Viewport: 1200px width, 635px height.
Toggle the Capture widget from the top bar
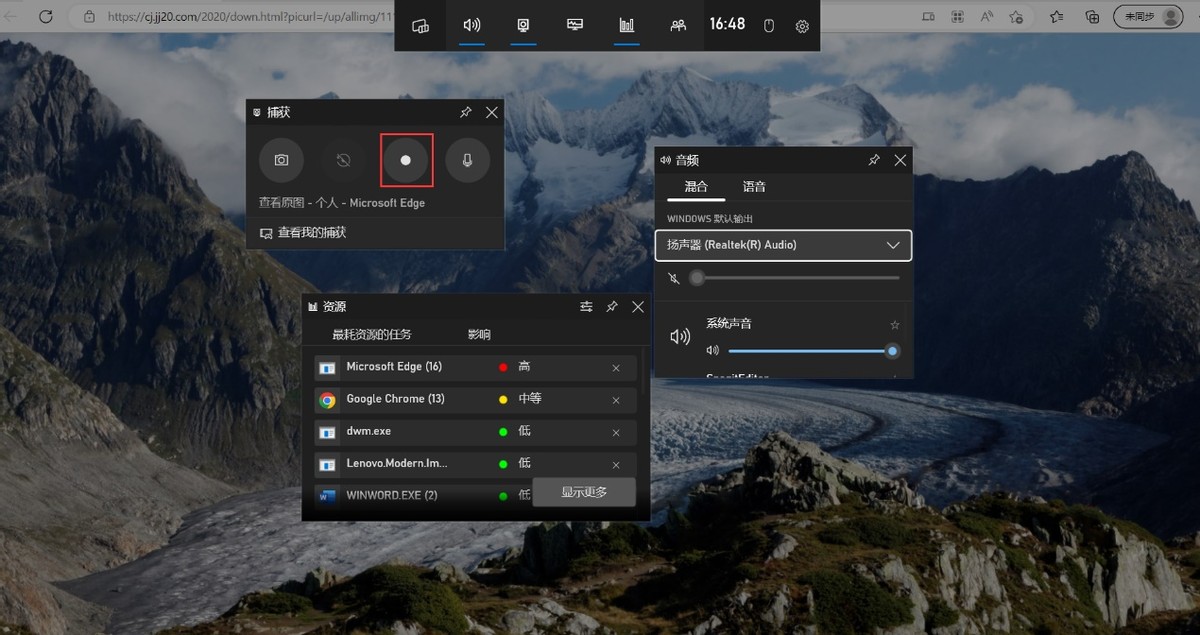tap(523, 26)
